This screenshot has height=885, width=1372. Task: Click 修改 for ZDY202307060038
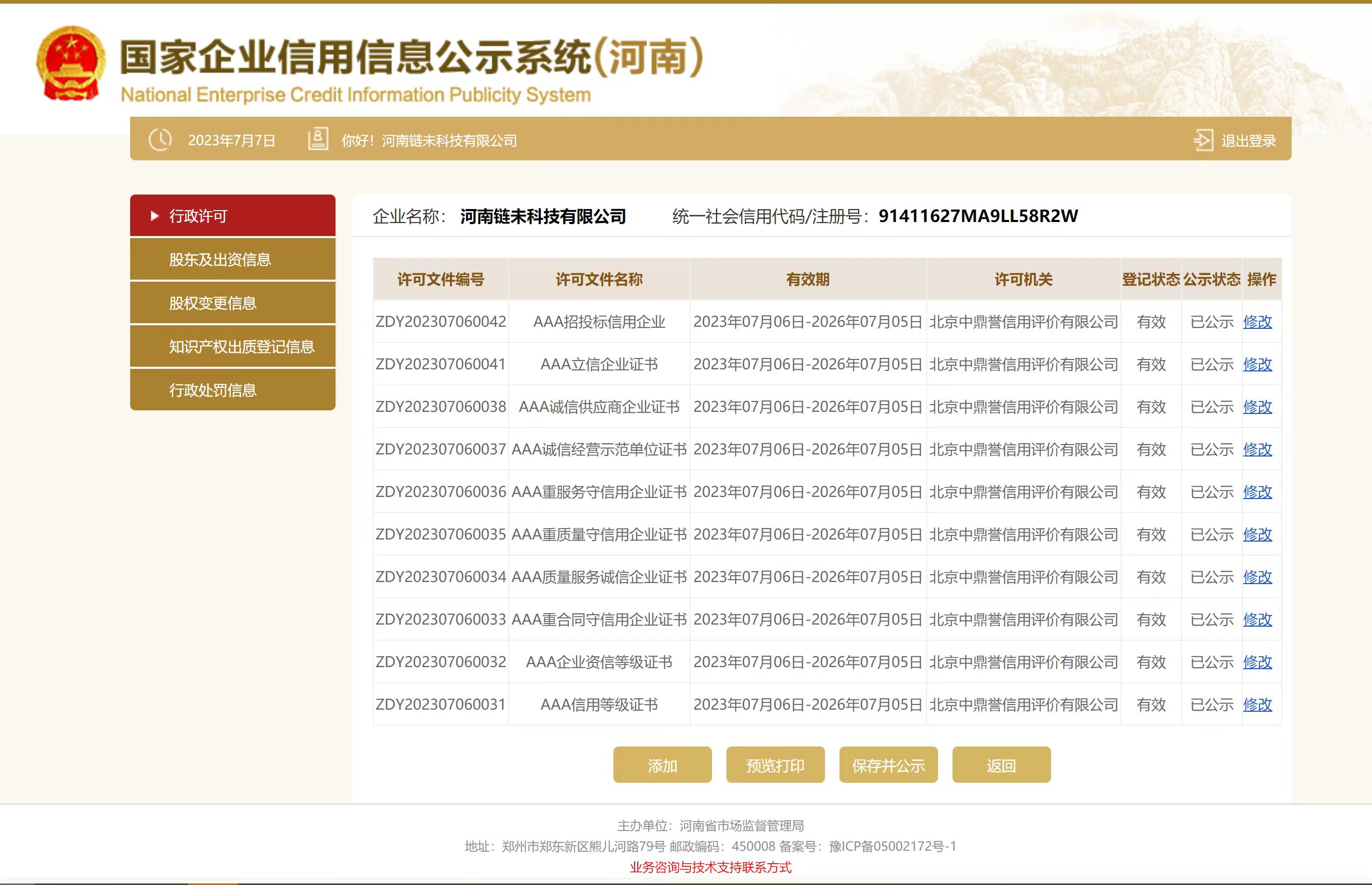coord(1258,407)
